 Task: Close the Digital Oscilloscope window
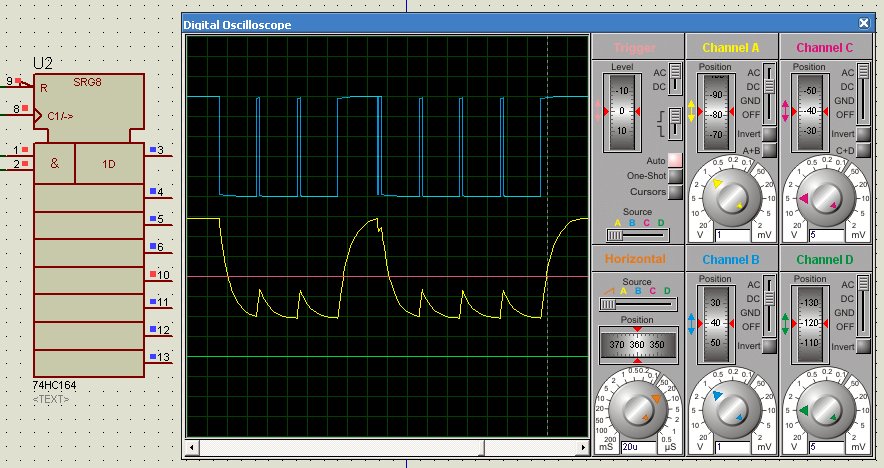864,23
